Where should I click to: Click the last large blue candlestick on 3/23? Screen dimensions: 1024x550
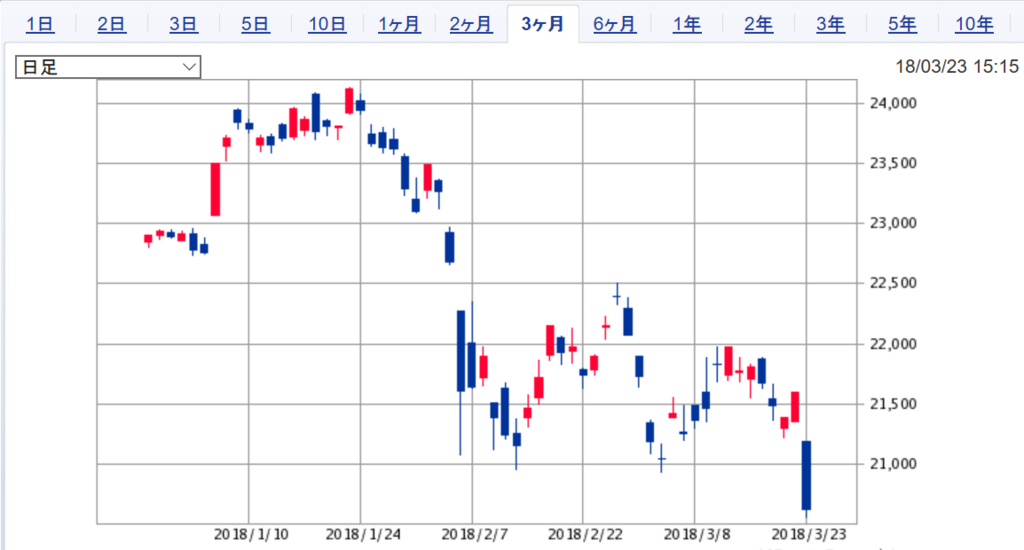pos(807,476)
